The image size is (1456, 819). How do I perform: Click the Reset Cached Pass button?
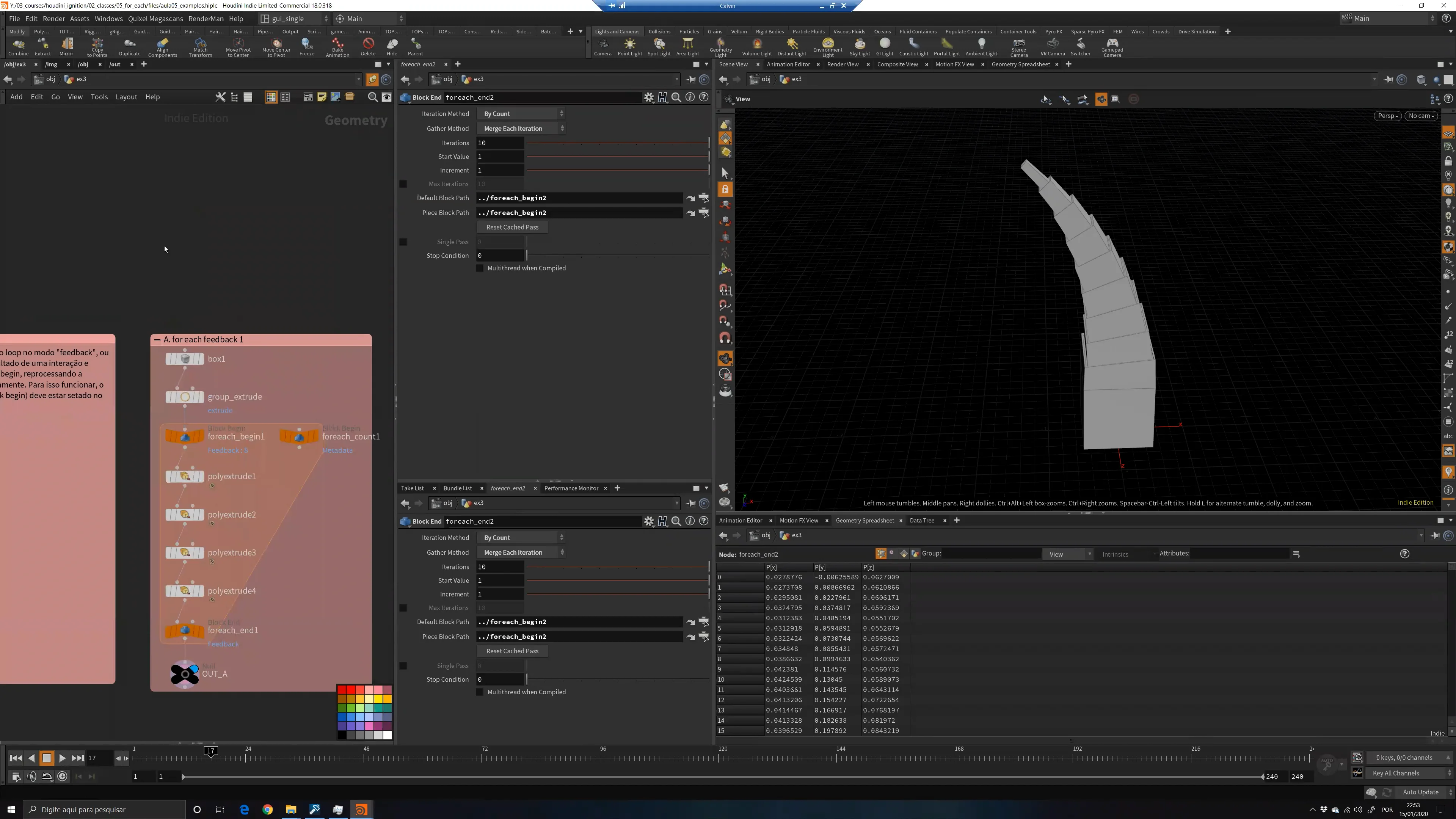(512, 227)
